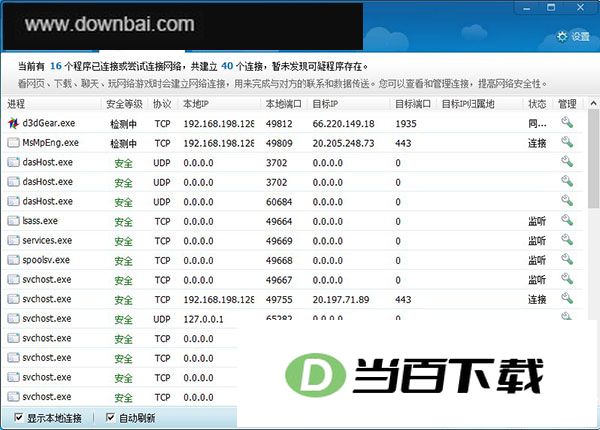This screenshot has height=430, width=600.
Task: Click the connection count 40
Action: 227,66
